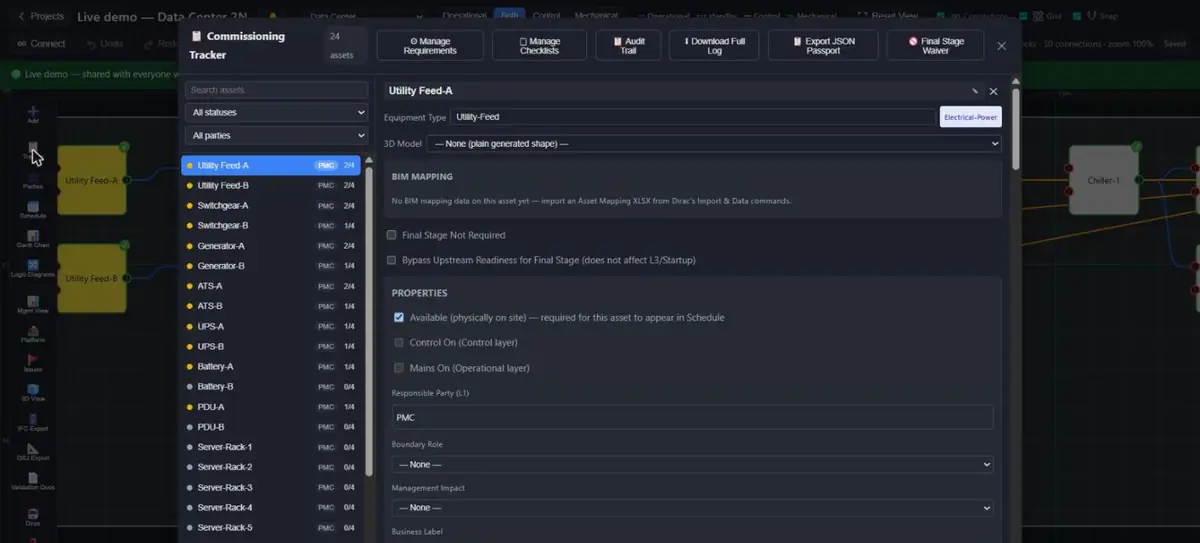Open the Issues flag icon
The width and height of the screenshot is (1200, 543).
(33, 363)
